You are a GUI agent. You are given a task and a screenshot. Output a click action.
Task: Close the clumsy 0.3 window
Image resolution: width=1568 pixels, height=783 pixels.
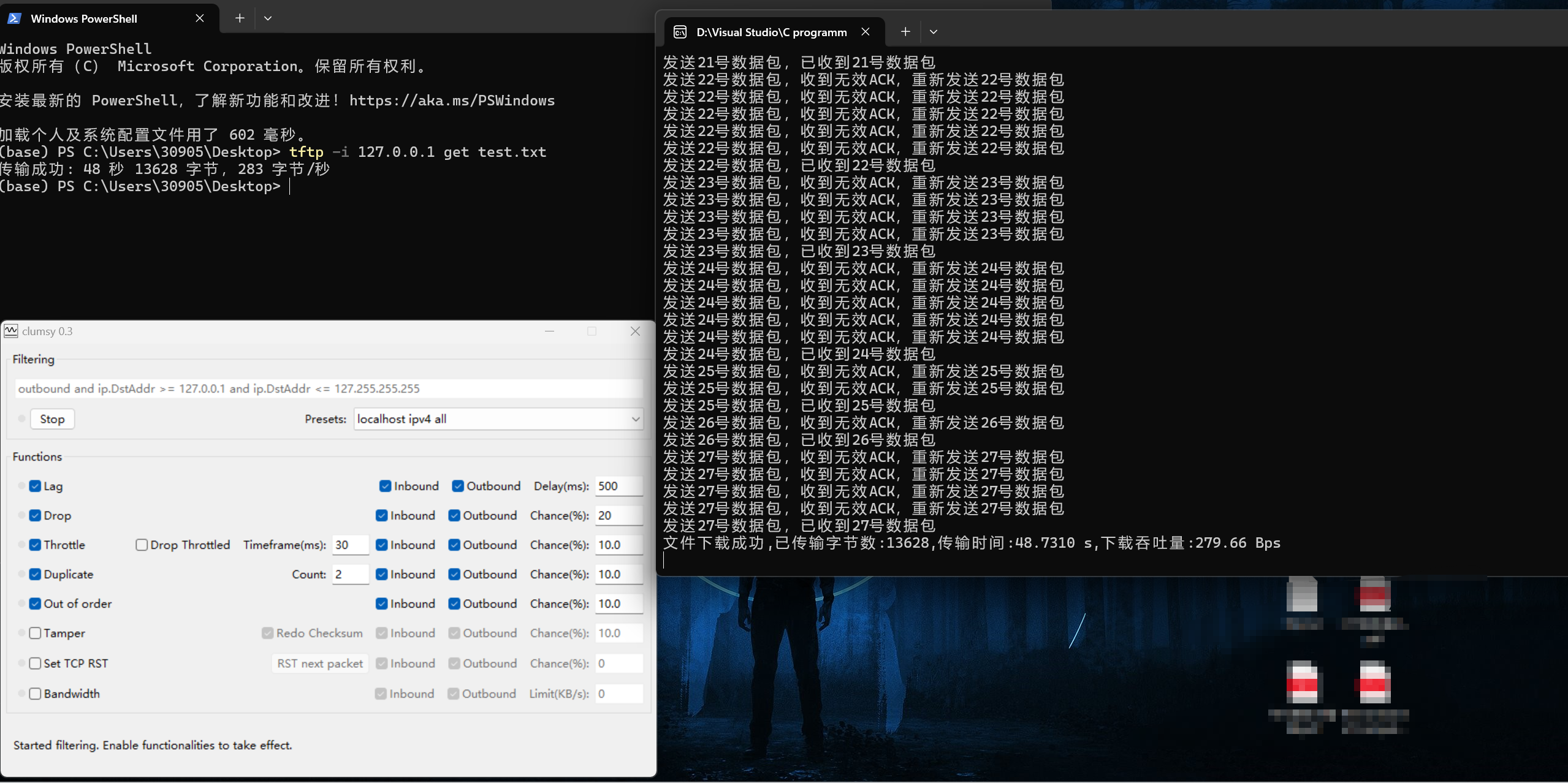coord(635,331)
